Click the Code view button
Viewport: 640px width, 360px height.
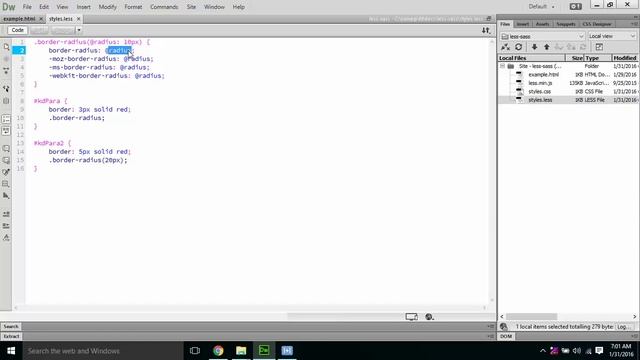pyautogui.click(x=18, y=30)
